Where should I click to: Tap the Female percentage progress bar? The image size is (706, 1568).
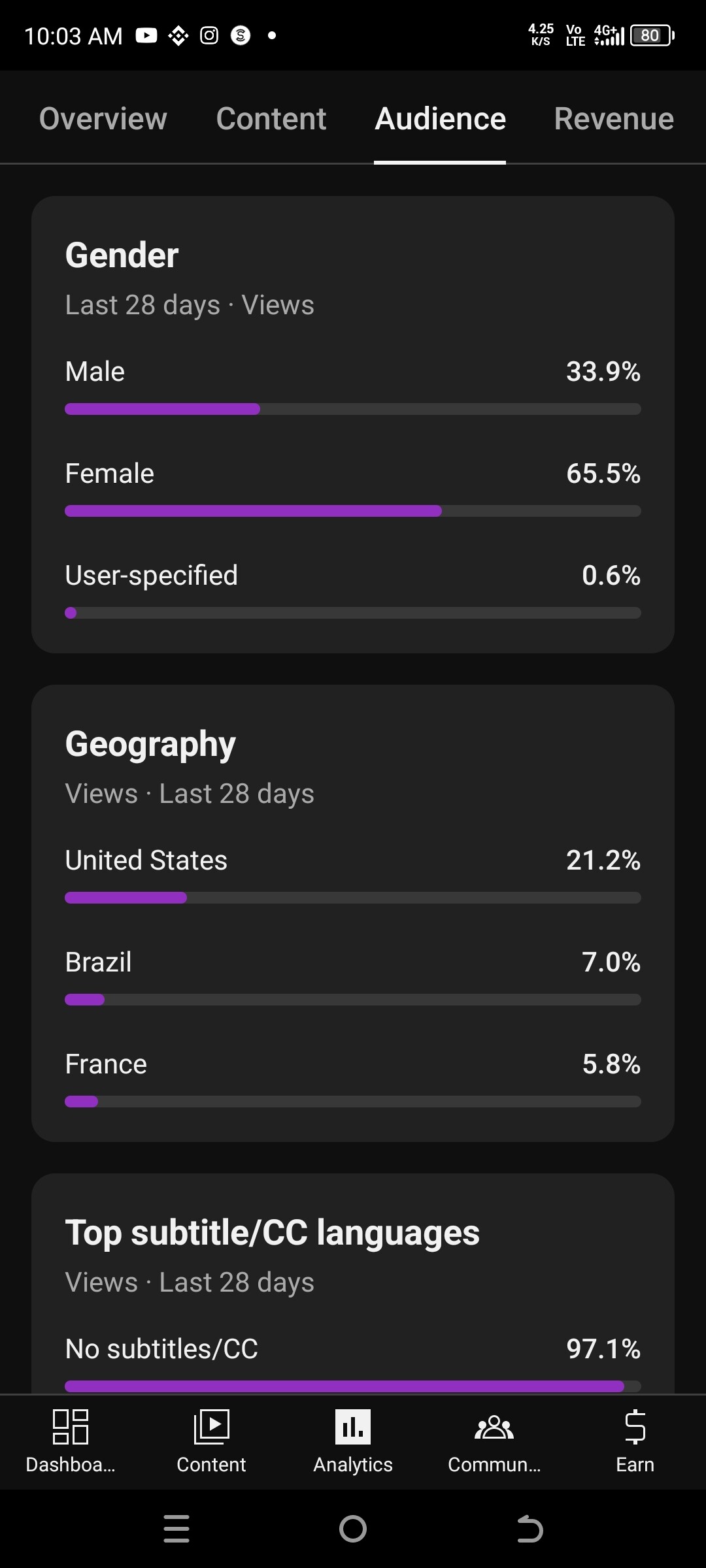tap(353, 511)
